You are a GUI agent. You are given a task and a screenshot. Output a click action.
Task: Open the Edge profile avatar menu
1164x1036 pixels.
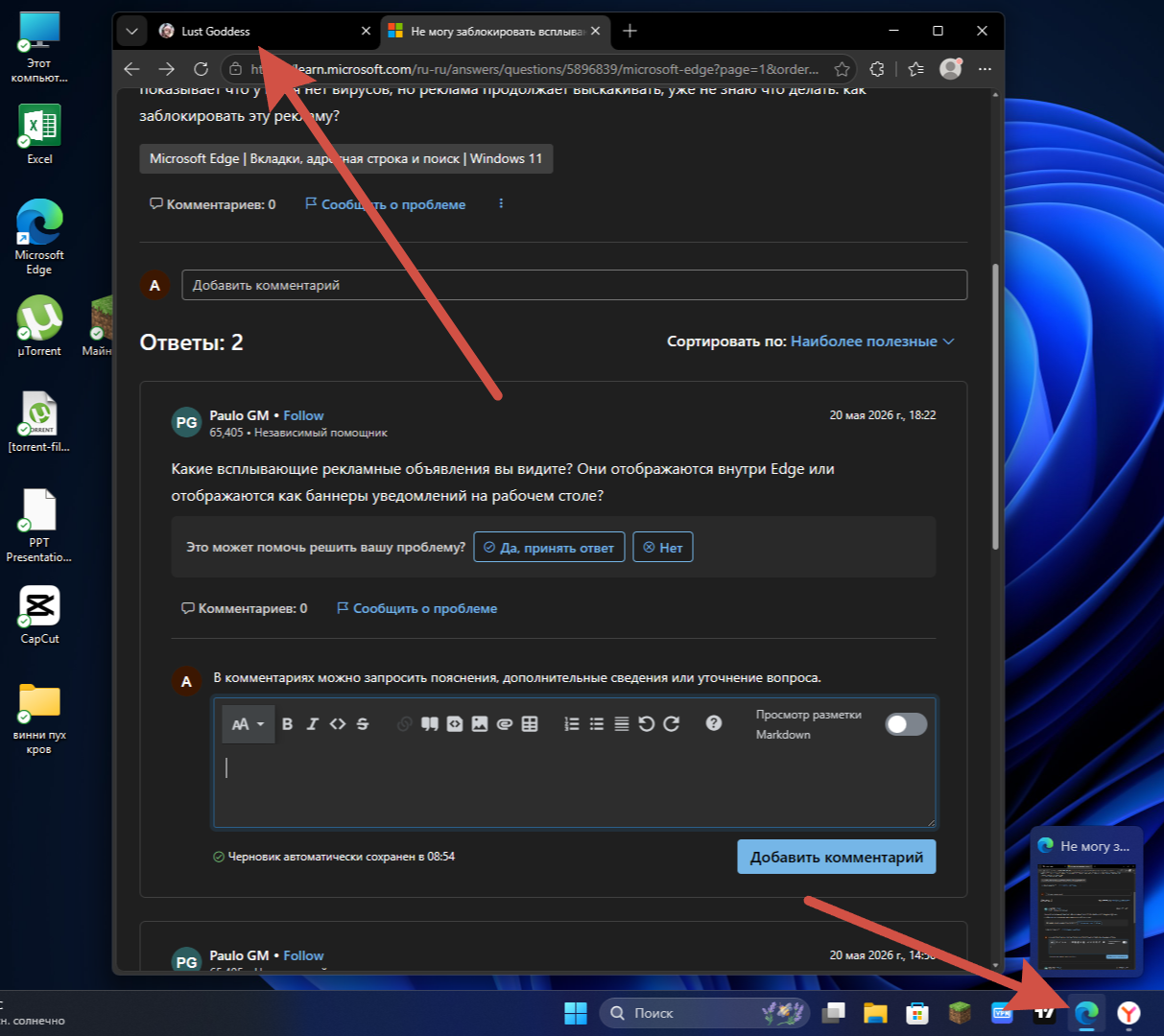(950, 69)
